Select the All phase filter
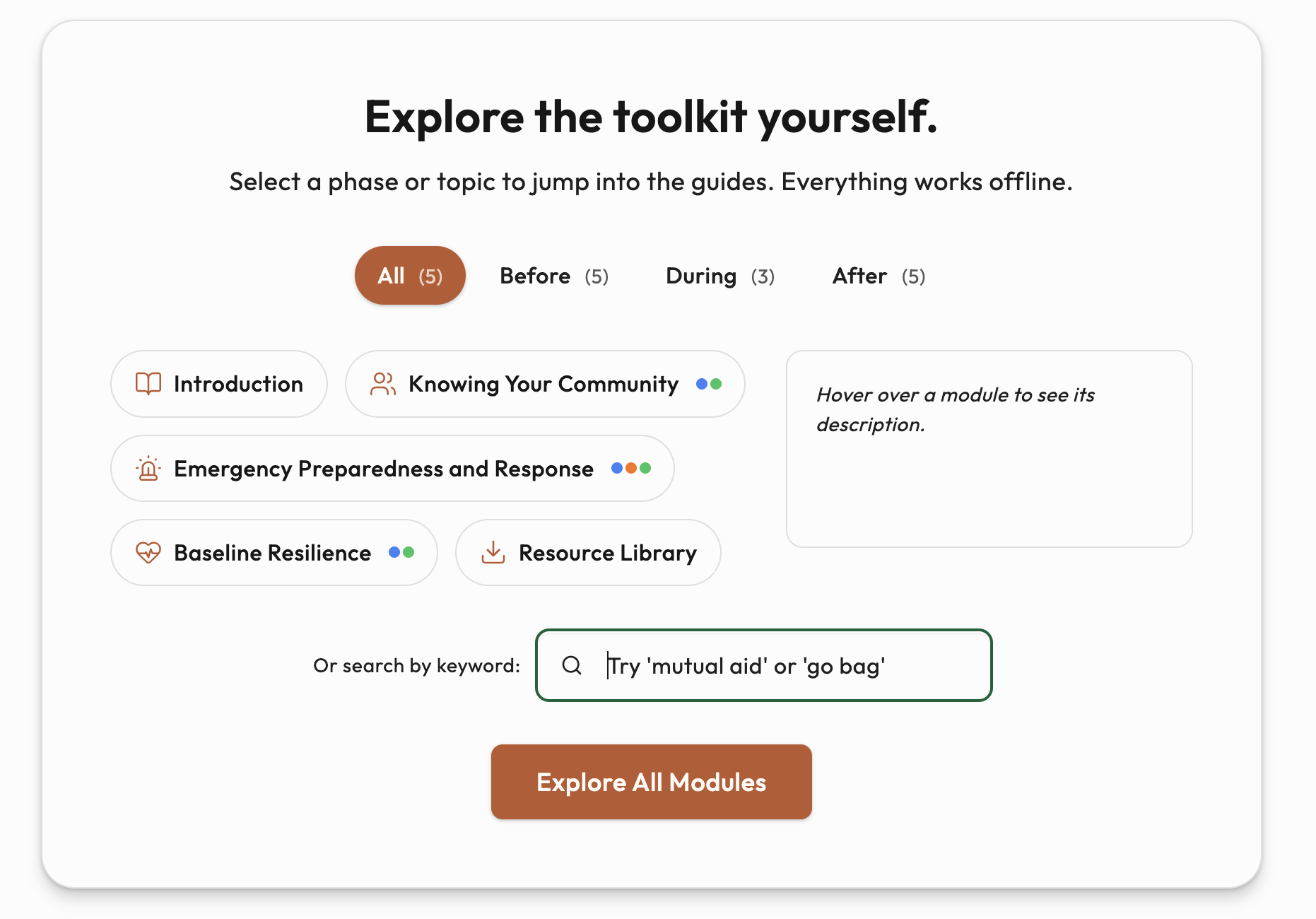The height and width of the screenshot is (919, 1316). click(409, 276)
